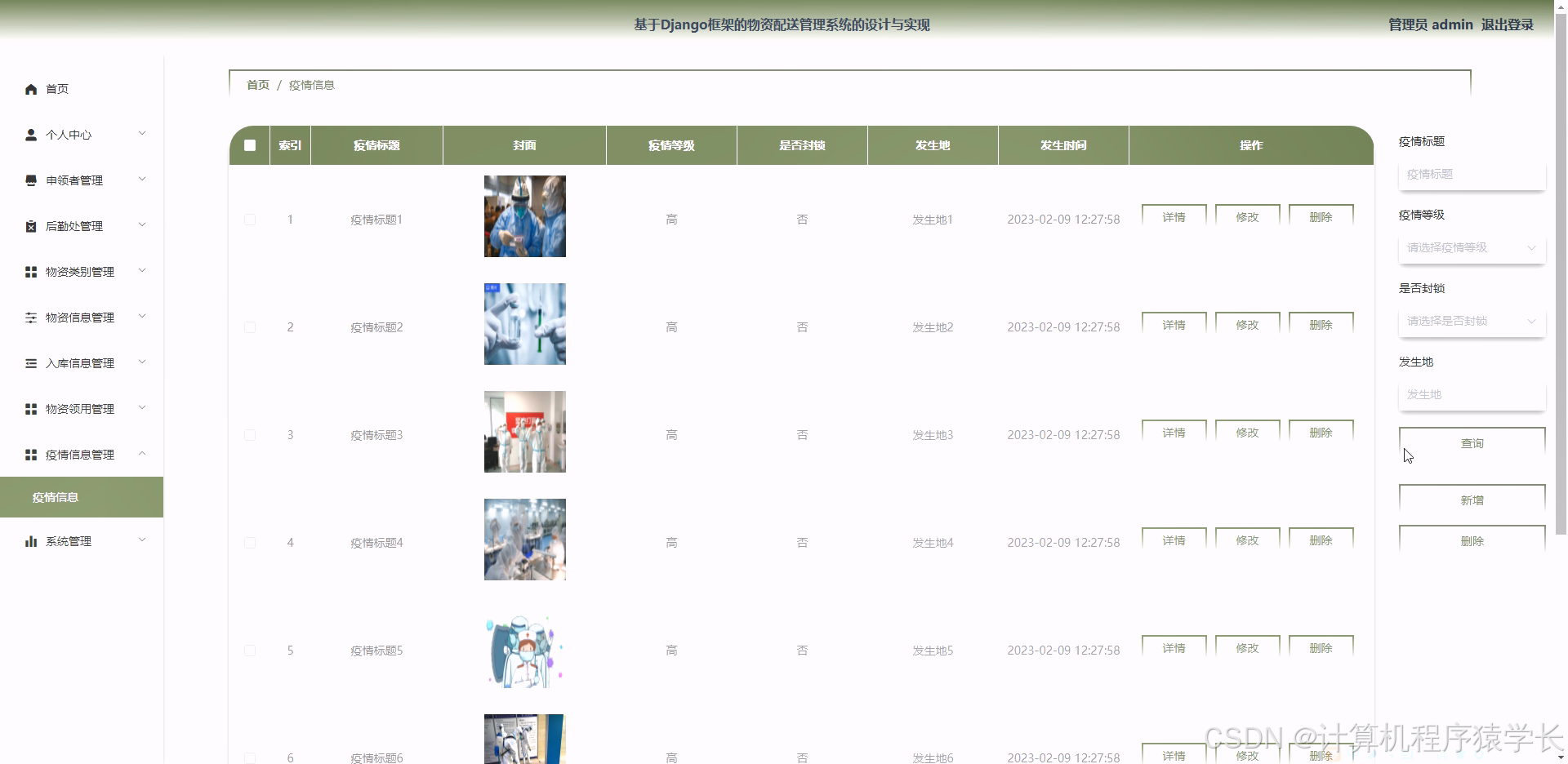Check the checkbox for row 疫情标题4
Viewport: 1568px width, 764px height.
(250, 543)
